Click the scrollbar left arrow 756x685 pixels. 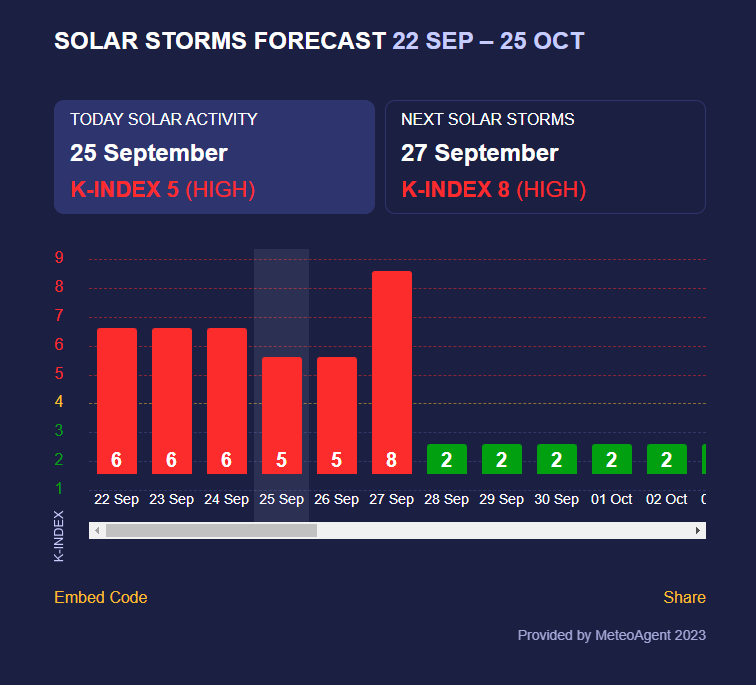tap(97, 531)
